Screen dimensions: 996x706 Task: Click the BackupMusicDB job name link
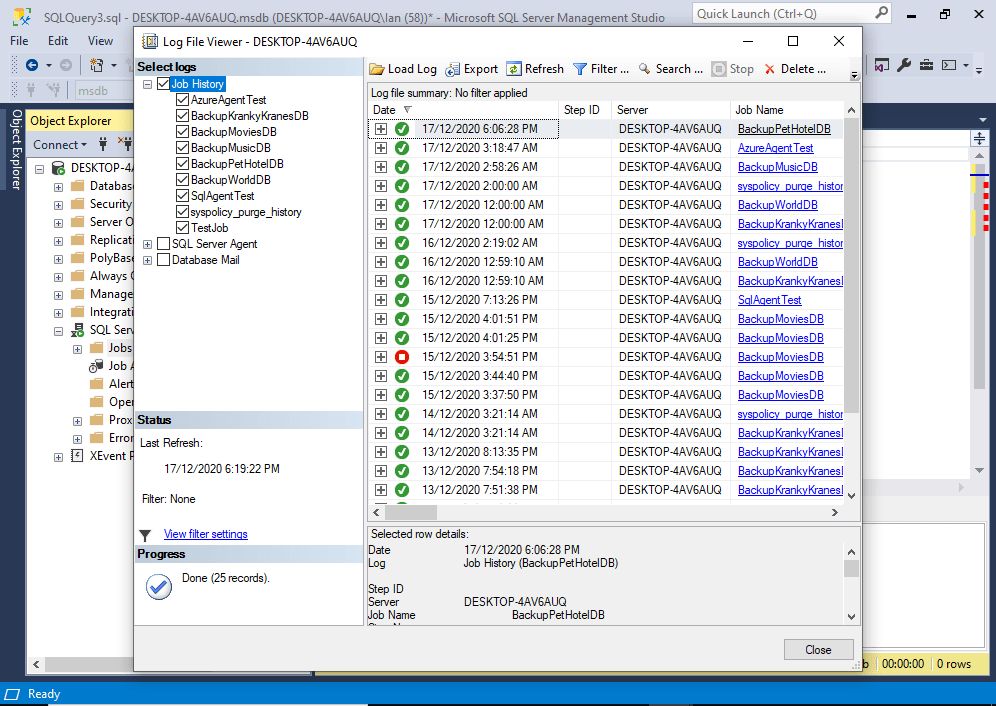tap(777, 167)
